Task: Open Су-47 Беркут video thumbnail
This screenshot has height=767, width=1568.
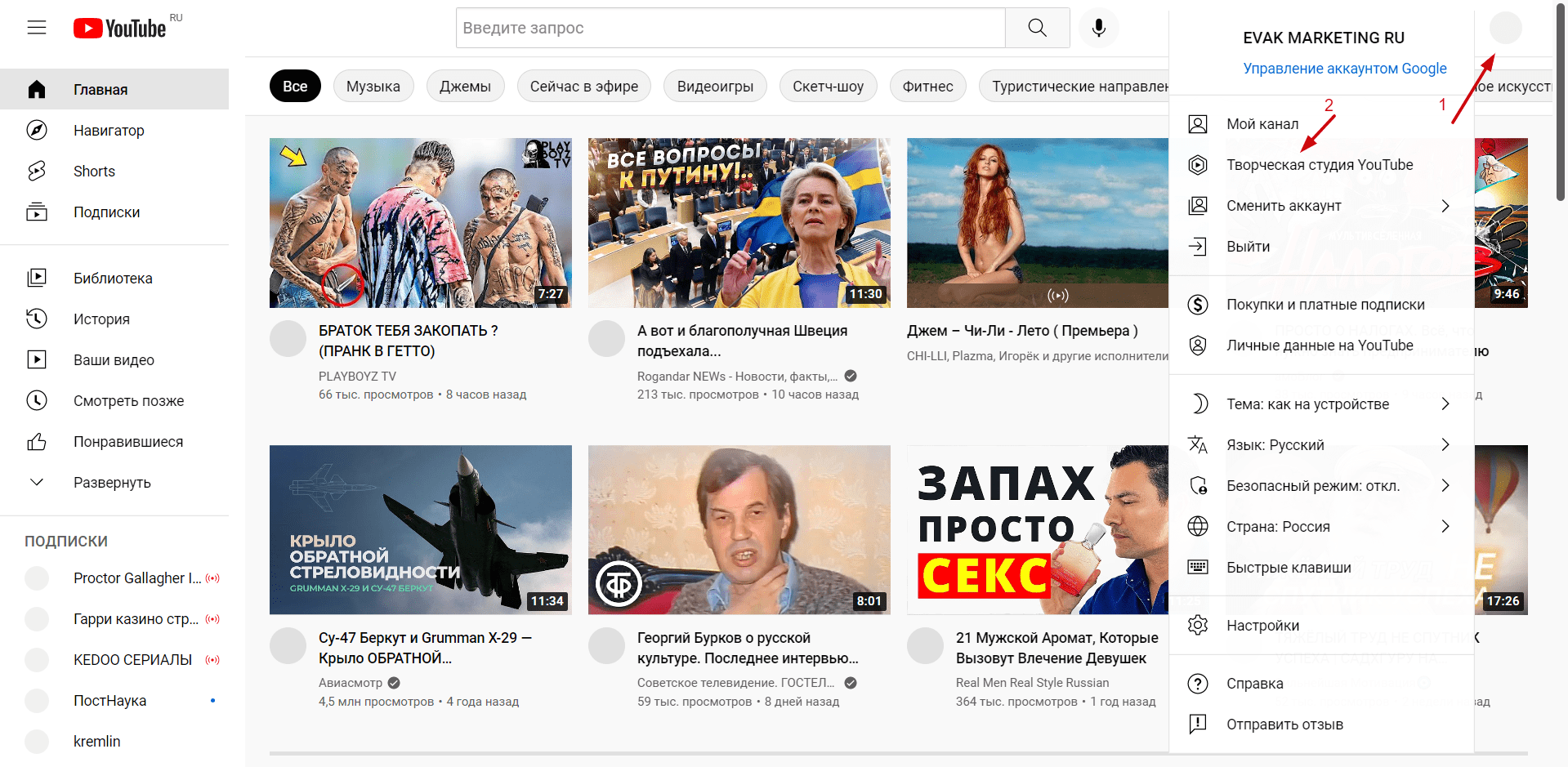Action: (421, 530)
